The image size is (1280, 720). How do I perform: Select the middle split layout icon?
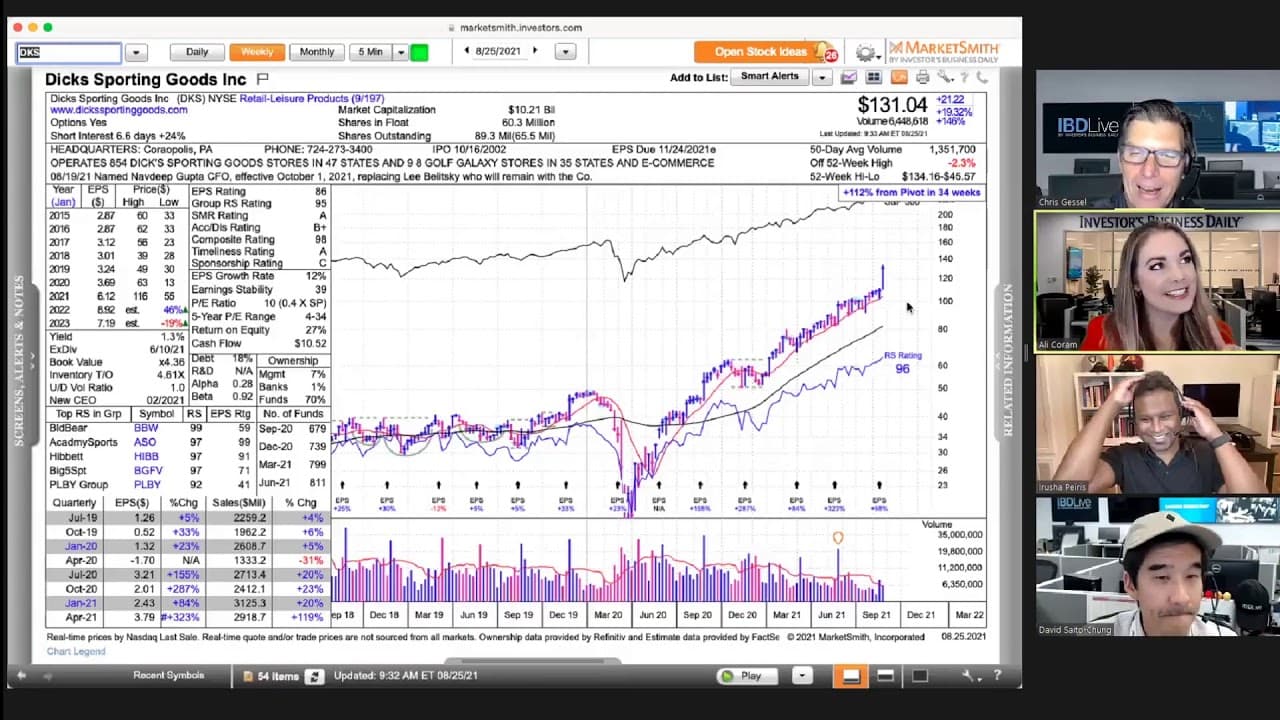click(x=885, y=676)
